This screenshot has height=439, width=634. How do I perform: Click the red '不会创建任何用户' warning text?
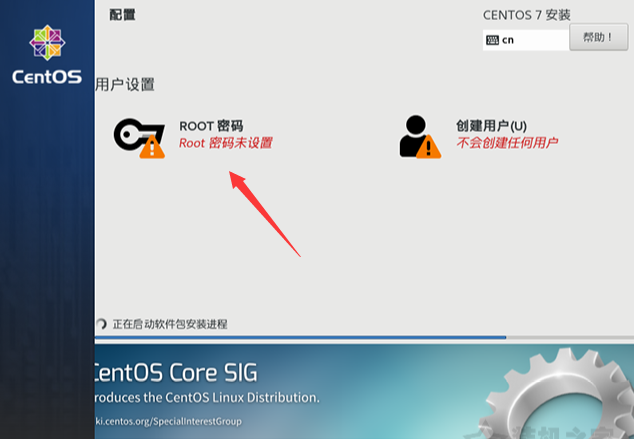tap(507, 142)
